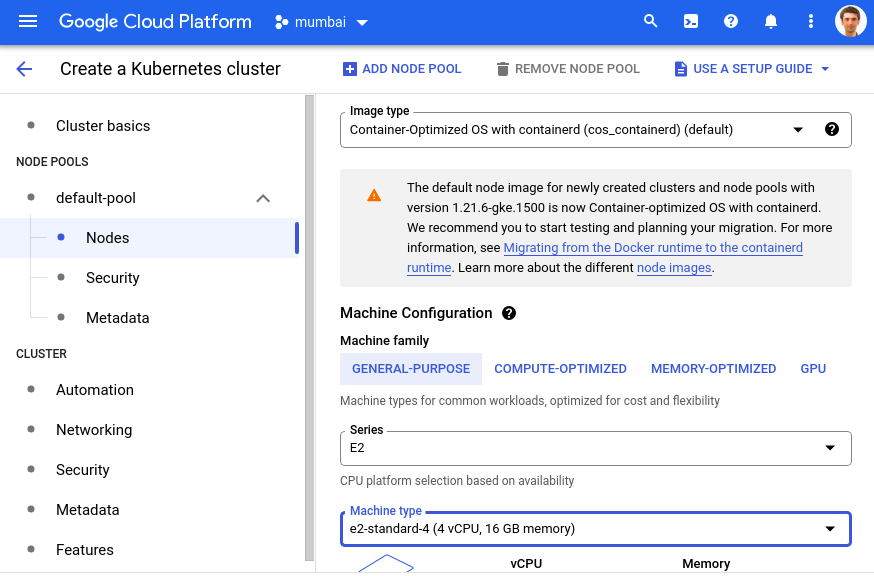The height and width of the screenshot is (576, 874).
Task: Open Cluster basics section
Action: [x=103, y=126]
